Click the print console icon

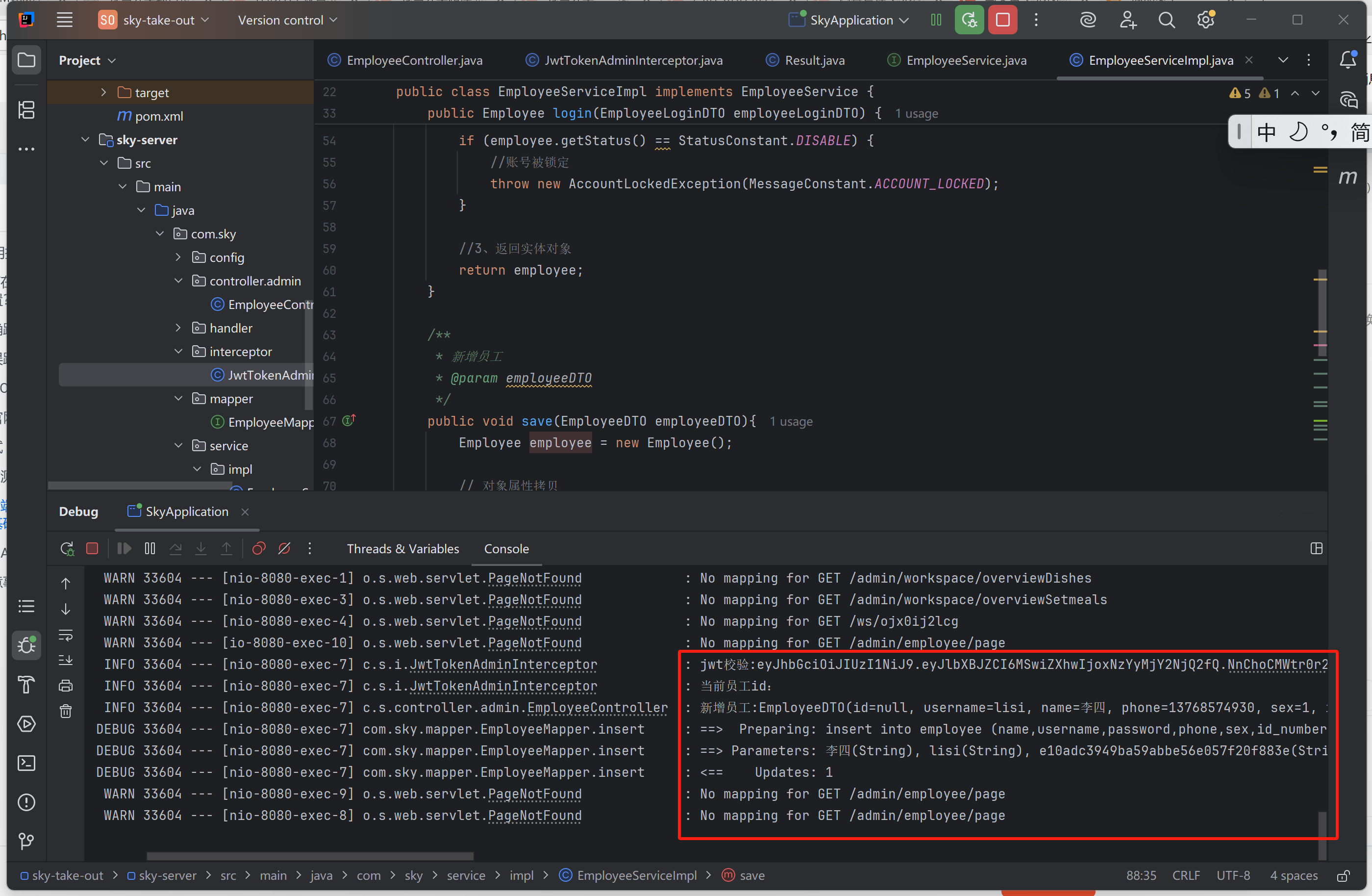click(x=66, y=686)
